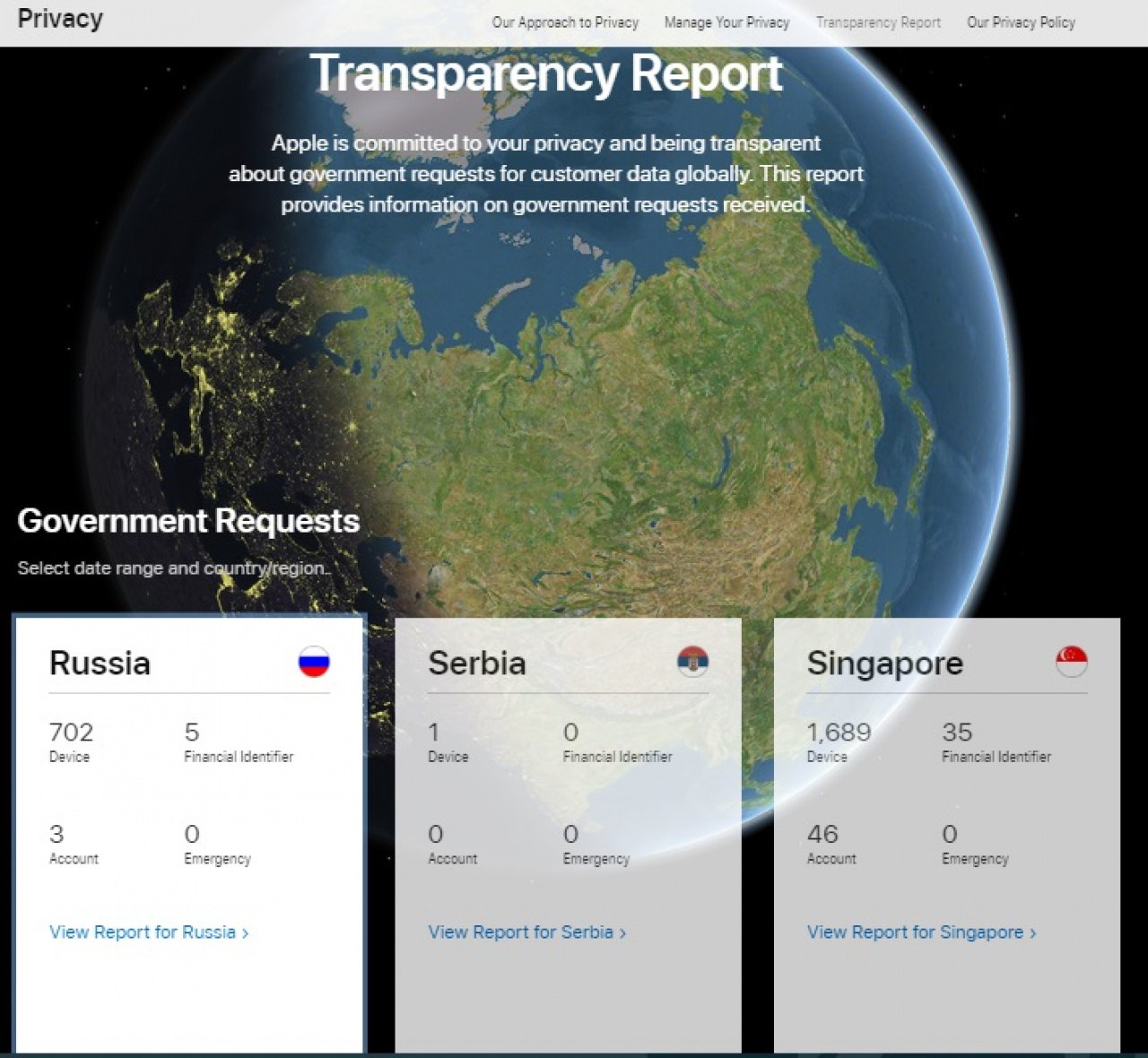Click Singapore's 35 Financial Identifier value
Viewport: 1148px width, 1058px height.
click(957, 733)
